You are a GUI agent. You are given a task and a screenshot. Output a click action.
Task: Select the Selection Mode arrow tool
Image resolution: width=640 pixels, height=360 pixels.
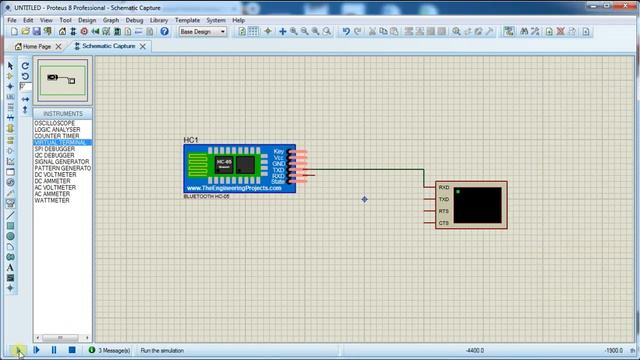10,66
